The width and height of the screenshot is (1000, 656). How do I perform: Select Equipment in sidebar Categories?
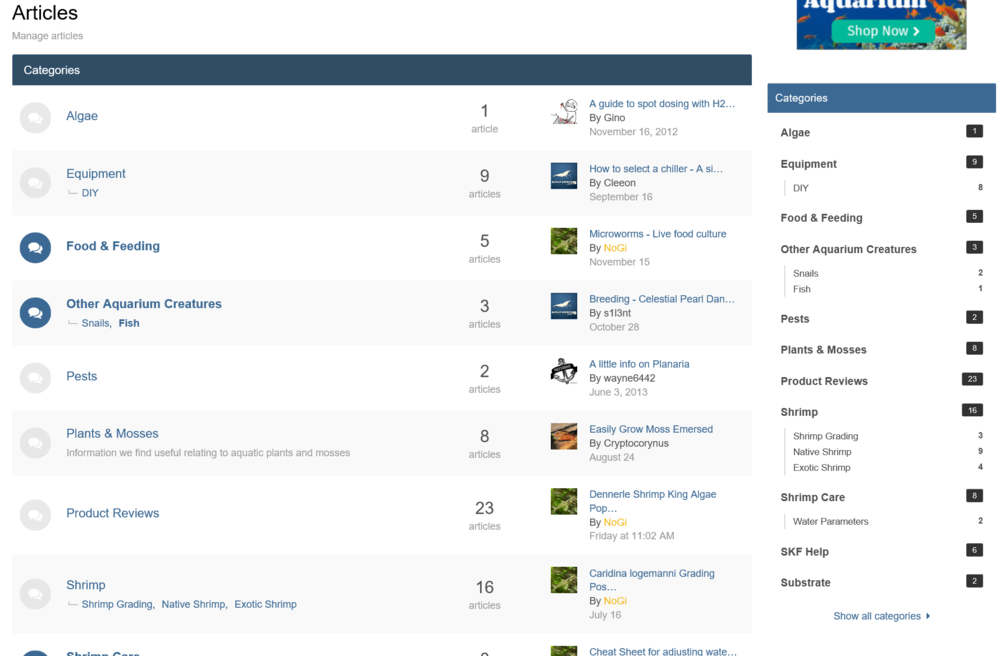click(809, 164)
